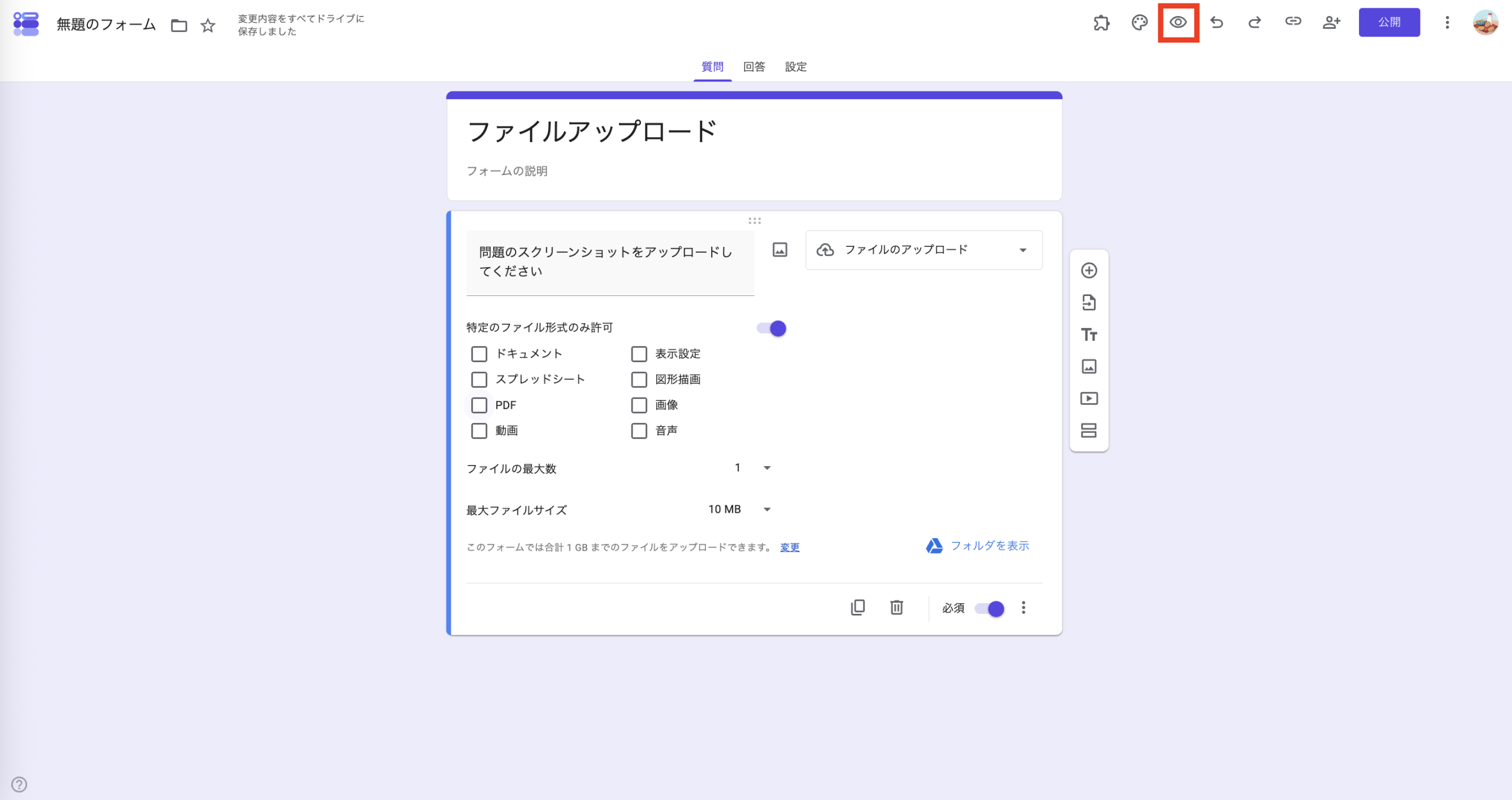Check the ドキュメント file type
This screenshot has width=1512, height=800.
click(x=479, y=354)
